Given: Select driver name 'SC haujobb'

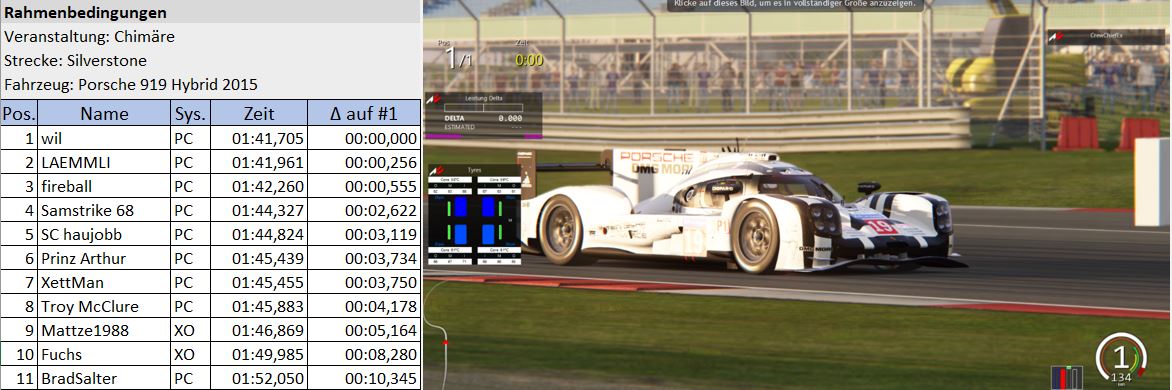Looking at the screenshot, I should coord(81,234).
